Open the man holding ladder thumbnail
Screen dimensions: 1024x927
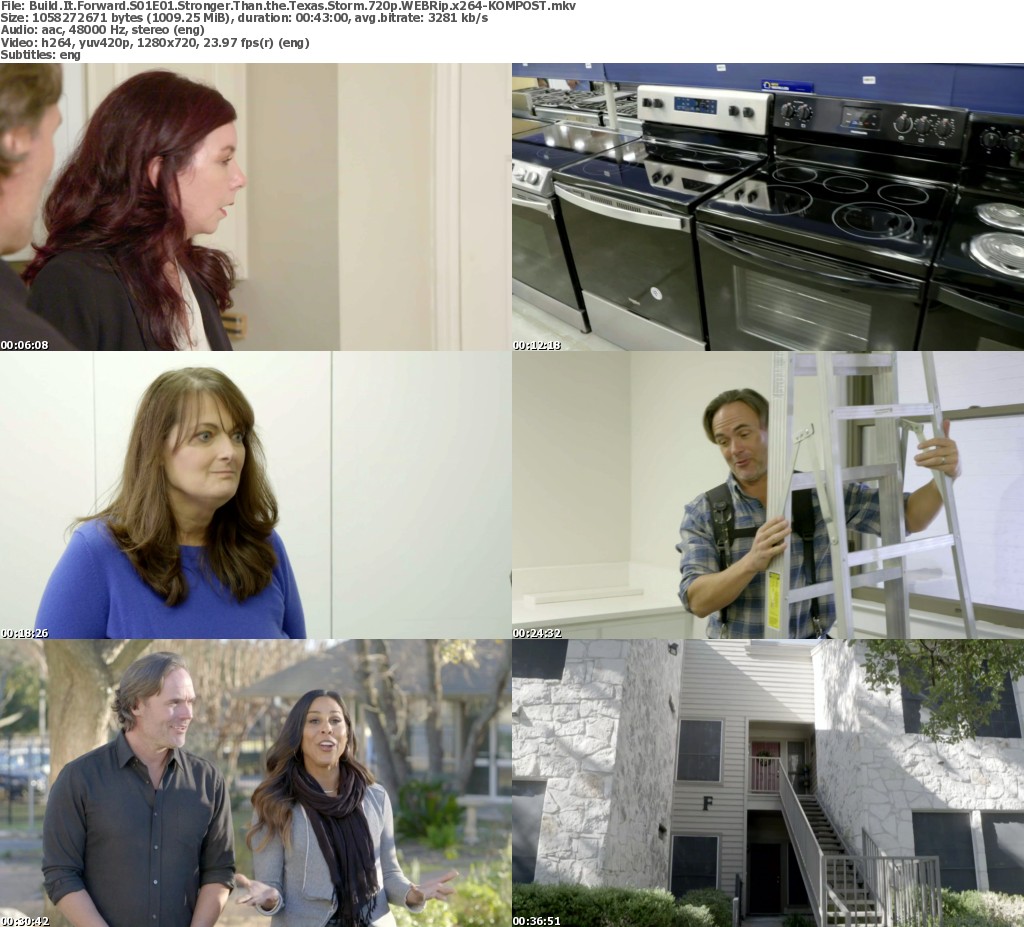pos(768,495)
